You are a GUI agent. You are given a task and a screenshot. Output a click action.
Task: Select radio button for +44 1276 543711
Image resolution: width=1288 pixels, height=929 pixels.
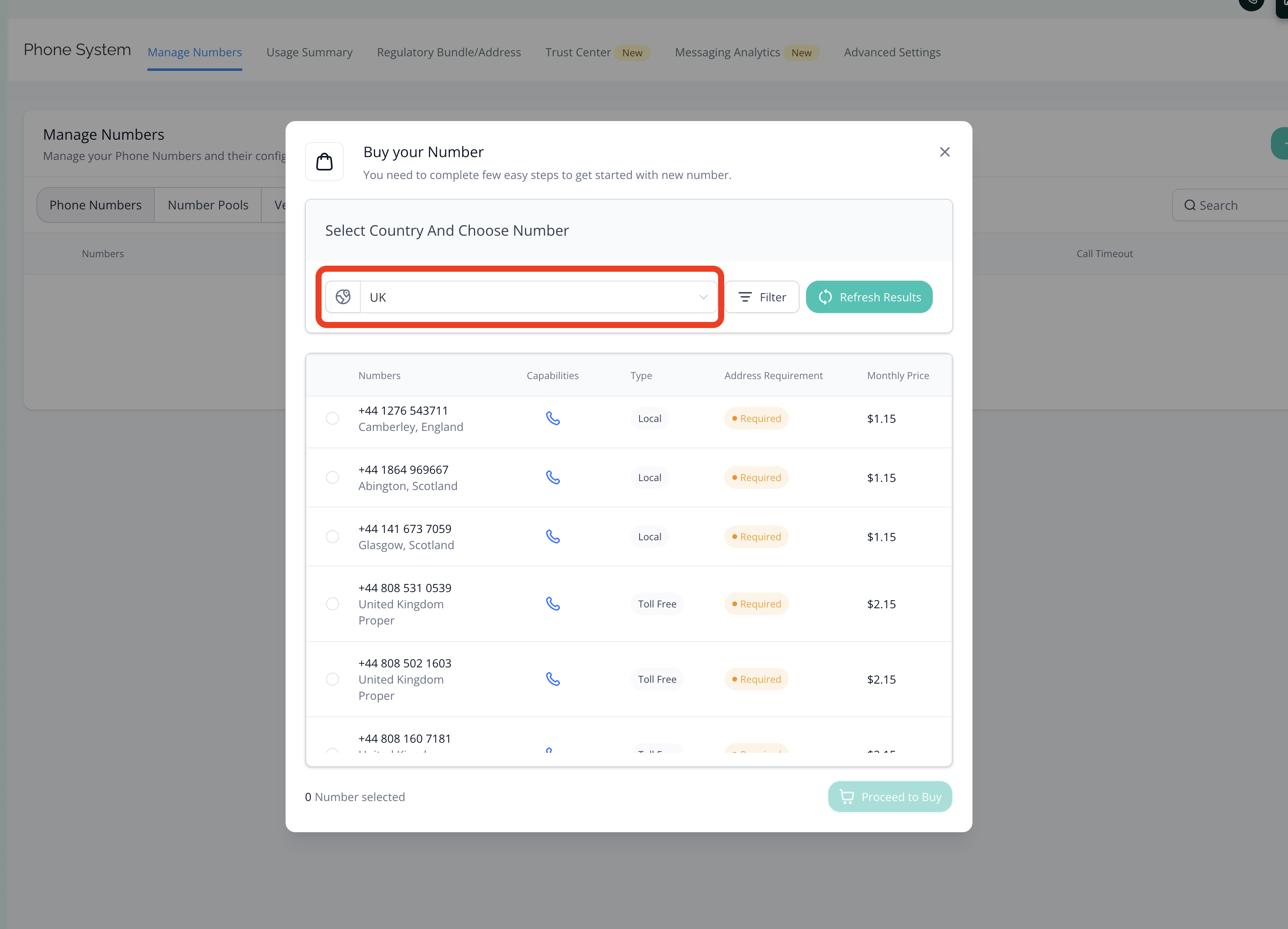[x=333, y=418]
